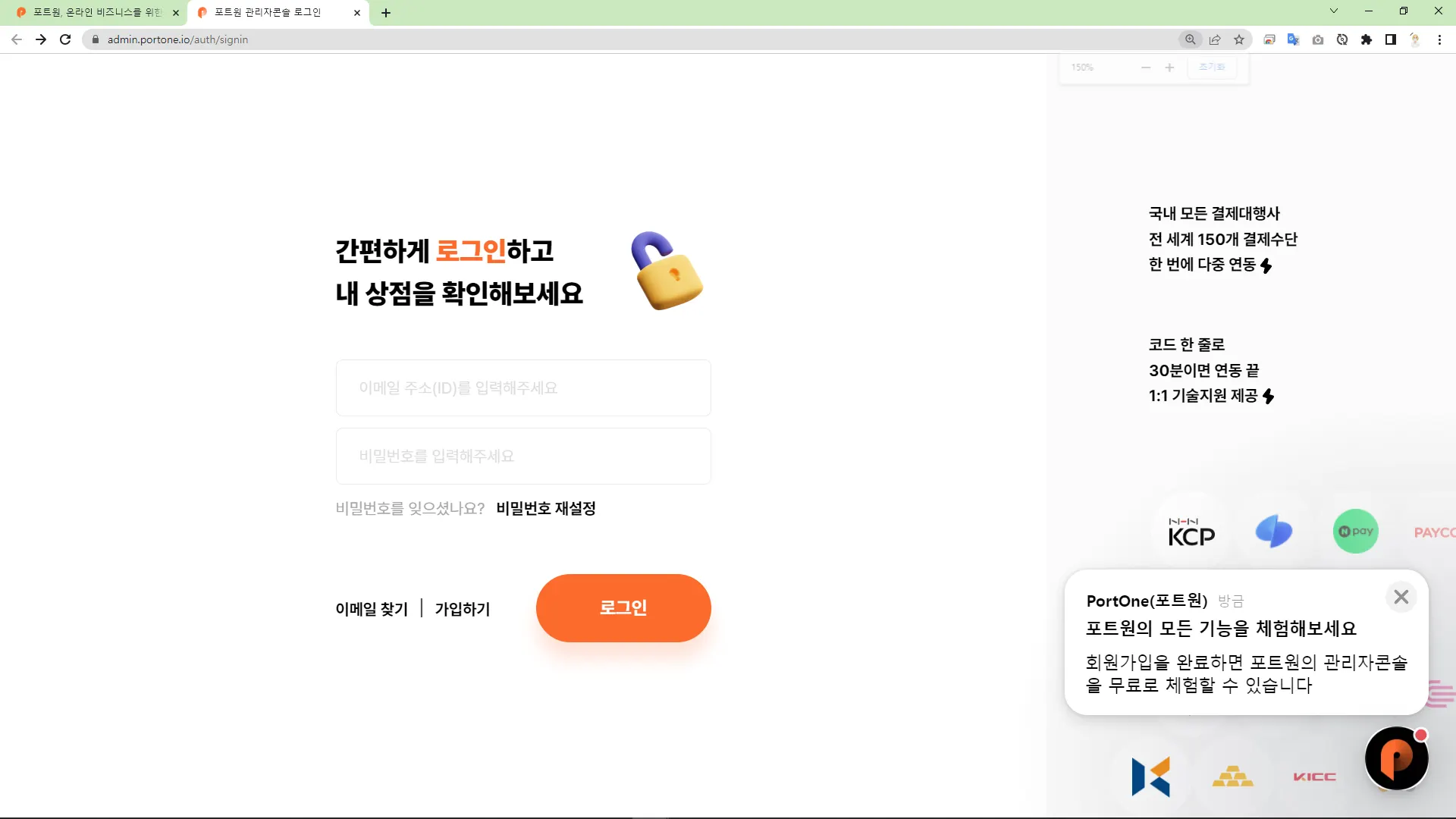Screen dimensions: 1456x819
Task: Click the red KICC logo
Action: pos(1314,777)
